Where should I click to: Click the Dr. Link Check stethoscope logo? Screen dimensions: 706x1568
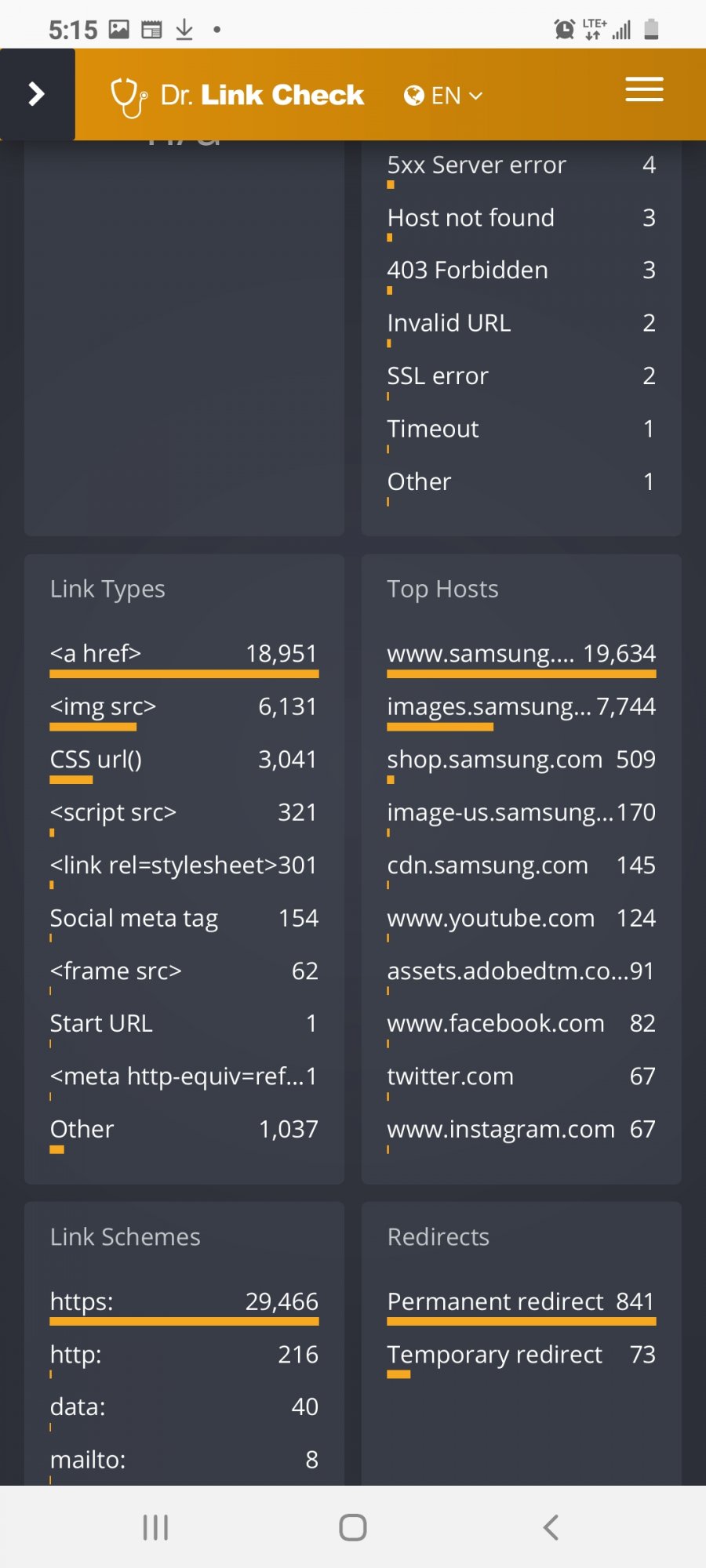128,96
